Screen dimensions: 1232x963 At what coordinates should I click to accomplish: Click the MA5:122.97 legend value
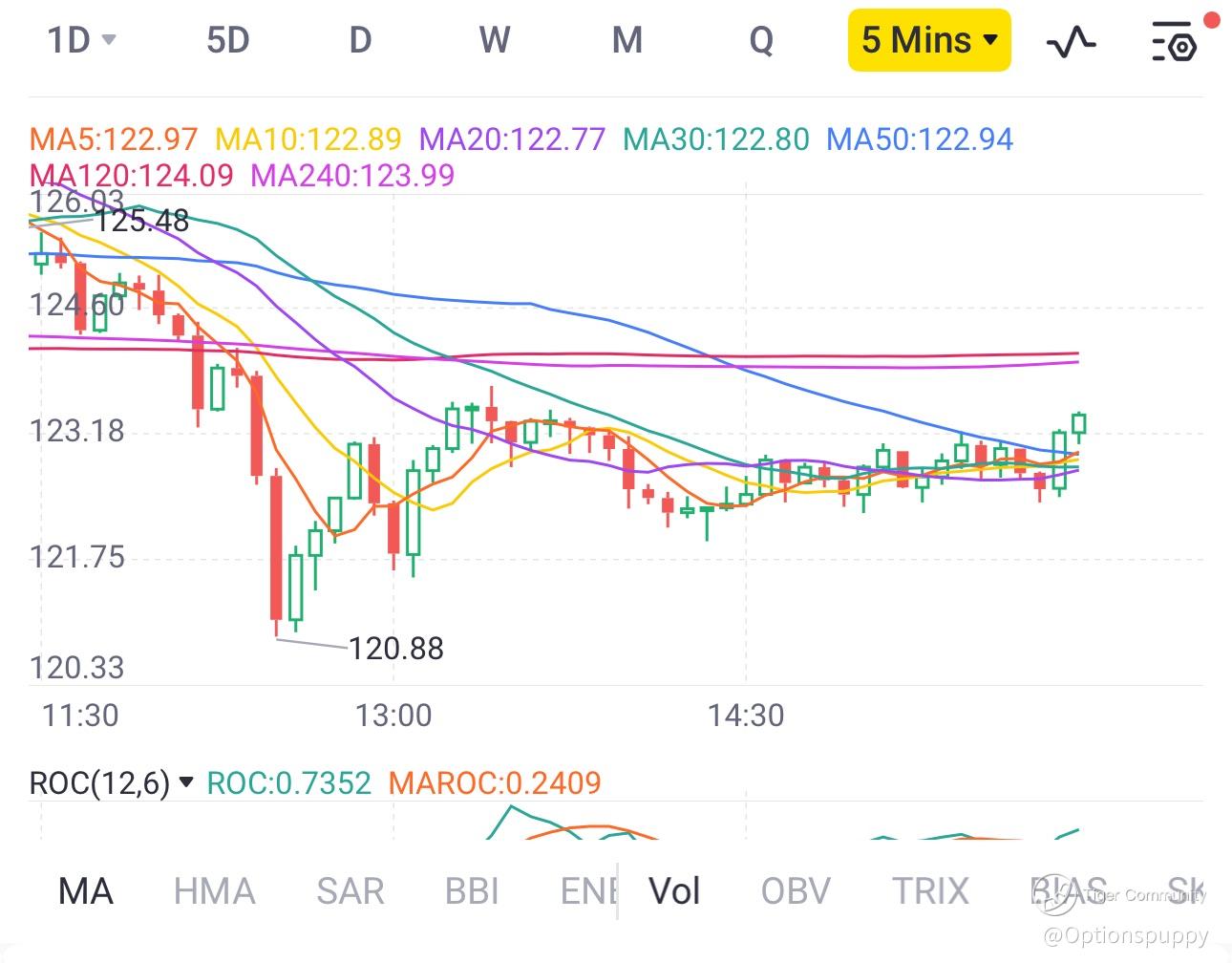pos(114,139)
